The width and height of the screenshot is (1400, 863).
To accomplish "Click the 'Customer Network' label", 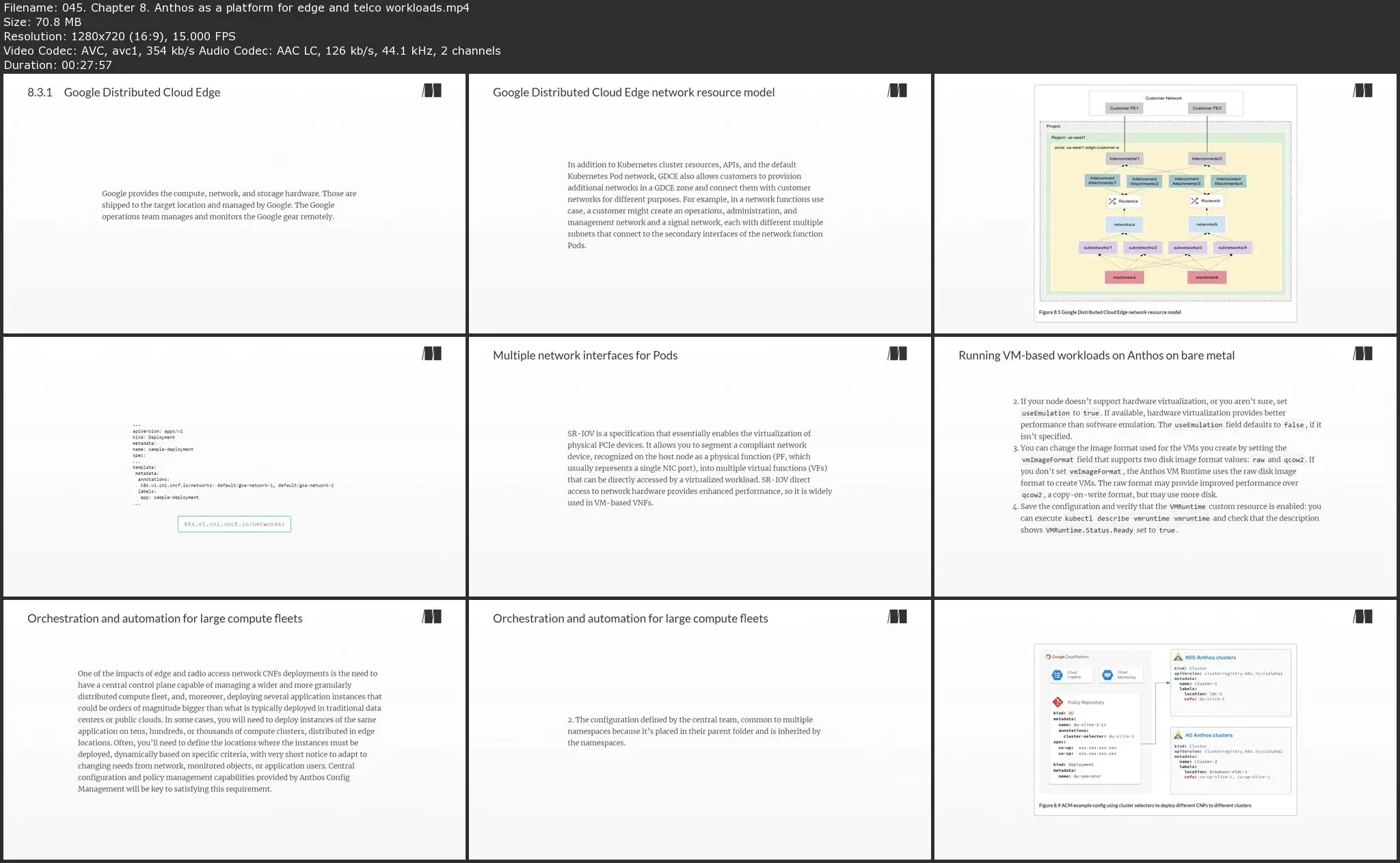I will (1163, 98).
